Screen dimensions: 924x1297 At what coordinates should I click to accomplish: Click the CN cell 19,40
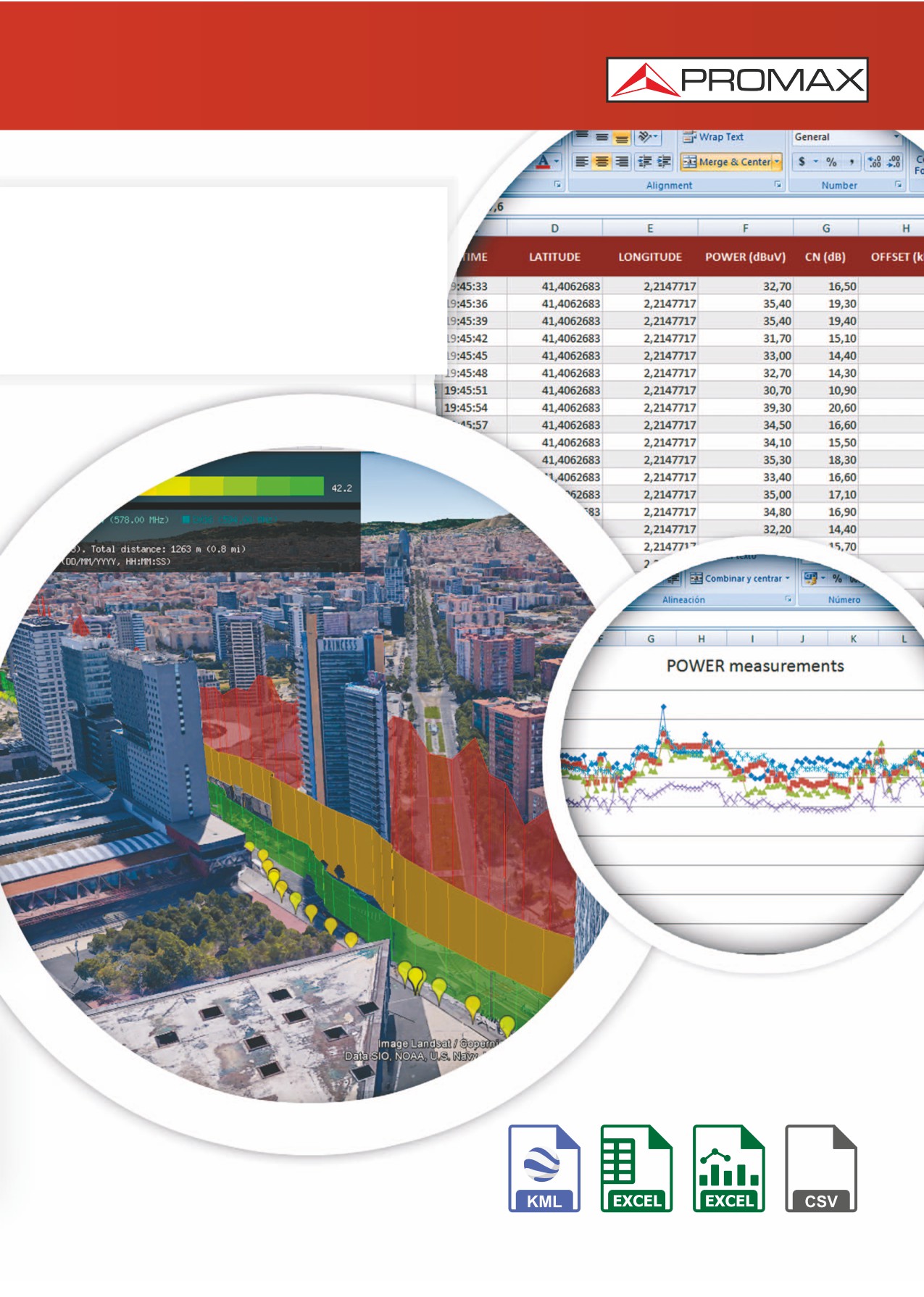[826, 321]
